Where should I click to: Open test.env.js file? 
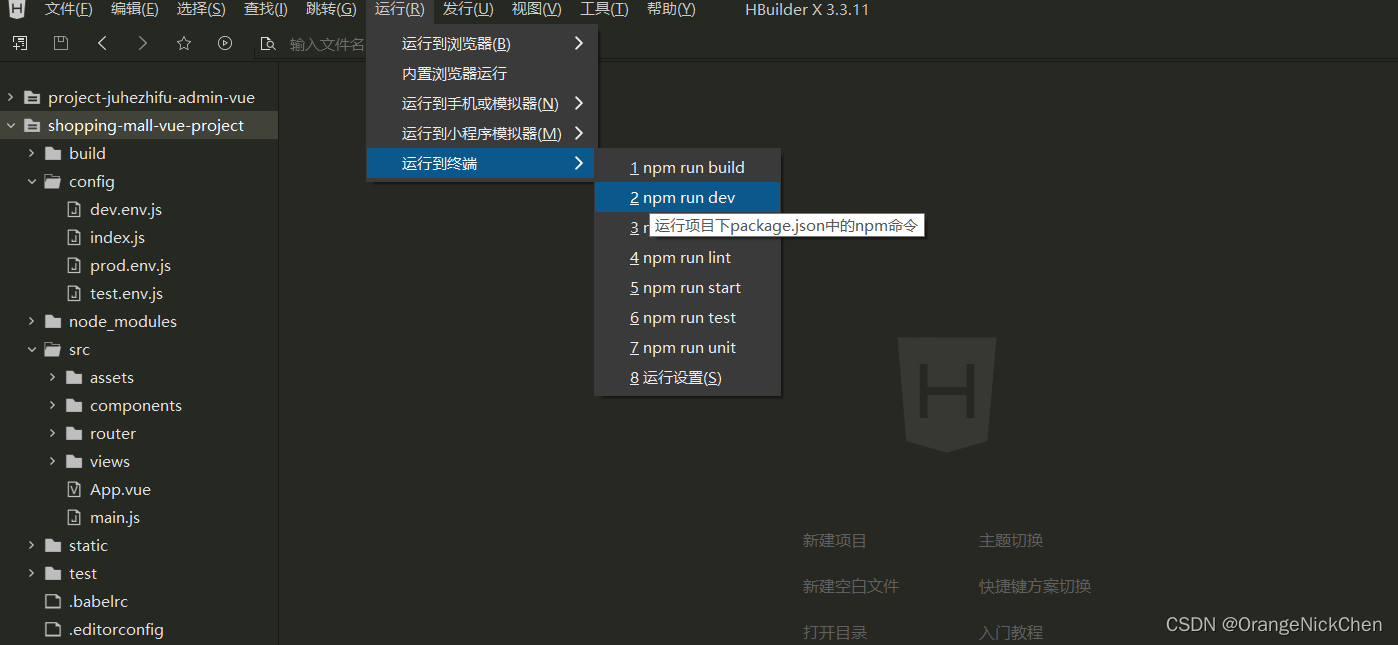pyautogui.click(x=126, y=294)
